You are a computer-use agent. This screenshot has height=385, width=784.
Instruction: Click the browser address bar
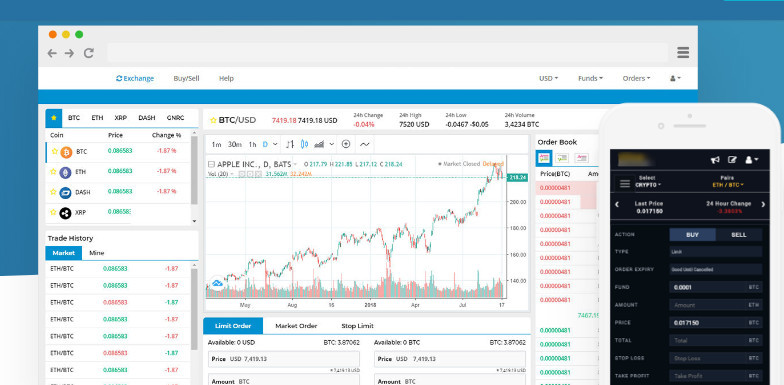[x=388, y=52]
